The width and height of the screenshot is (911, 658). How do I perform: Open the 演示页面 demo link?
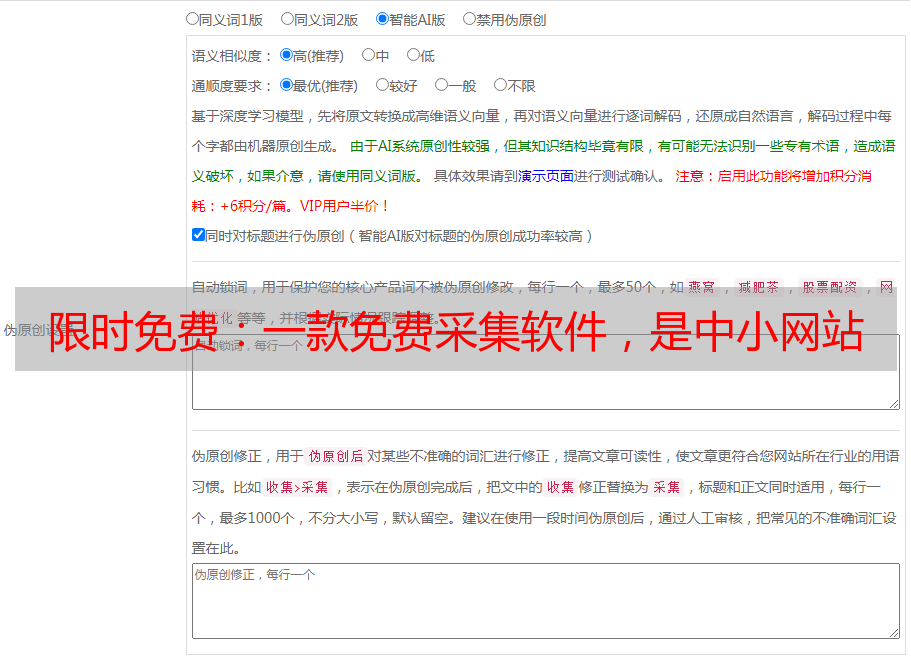tap(546, 176)
